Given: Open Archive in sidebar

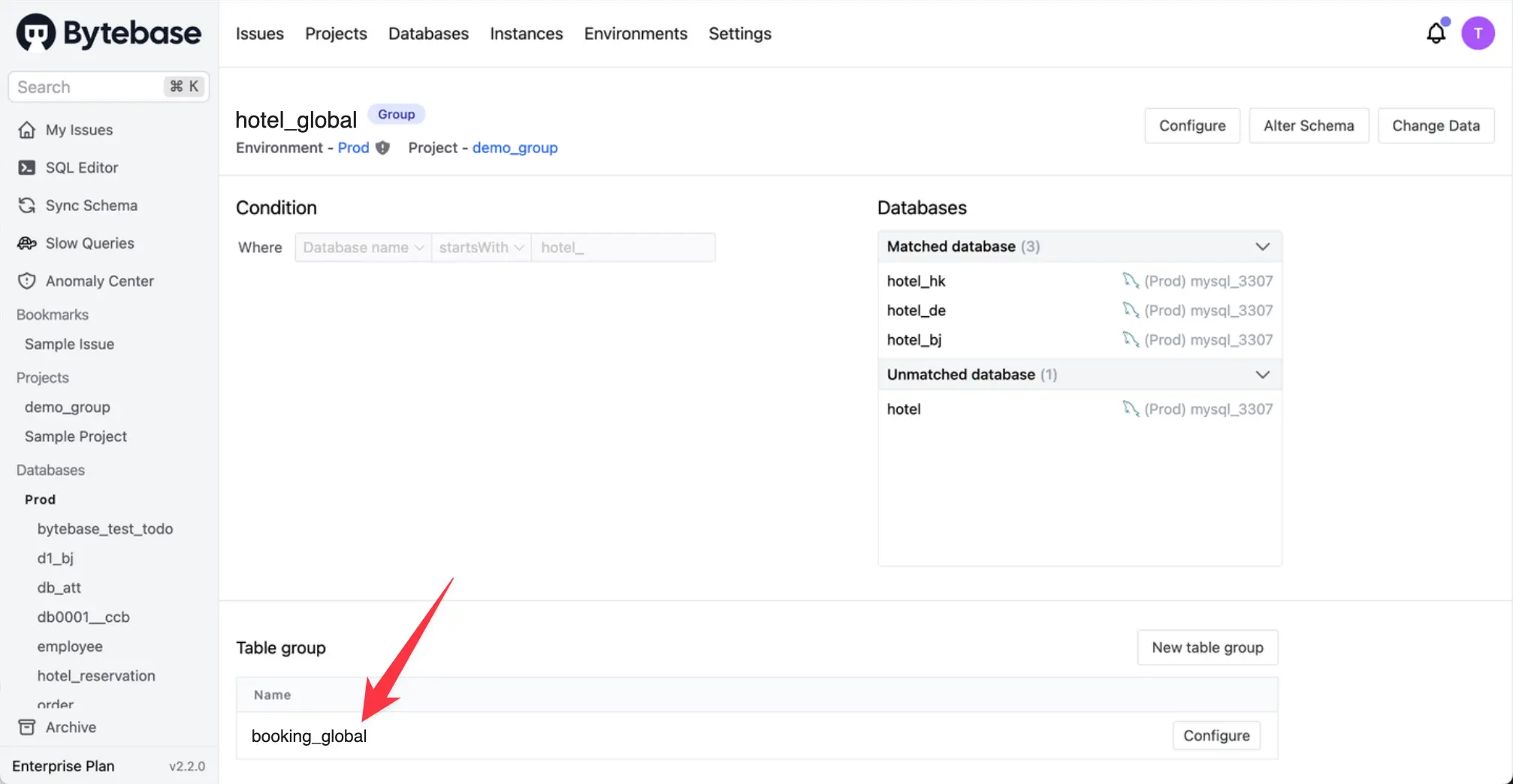Looking at the screenshot, I should click(x=71, y=727).
